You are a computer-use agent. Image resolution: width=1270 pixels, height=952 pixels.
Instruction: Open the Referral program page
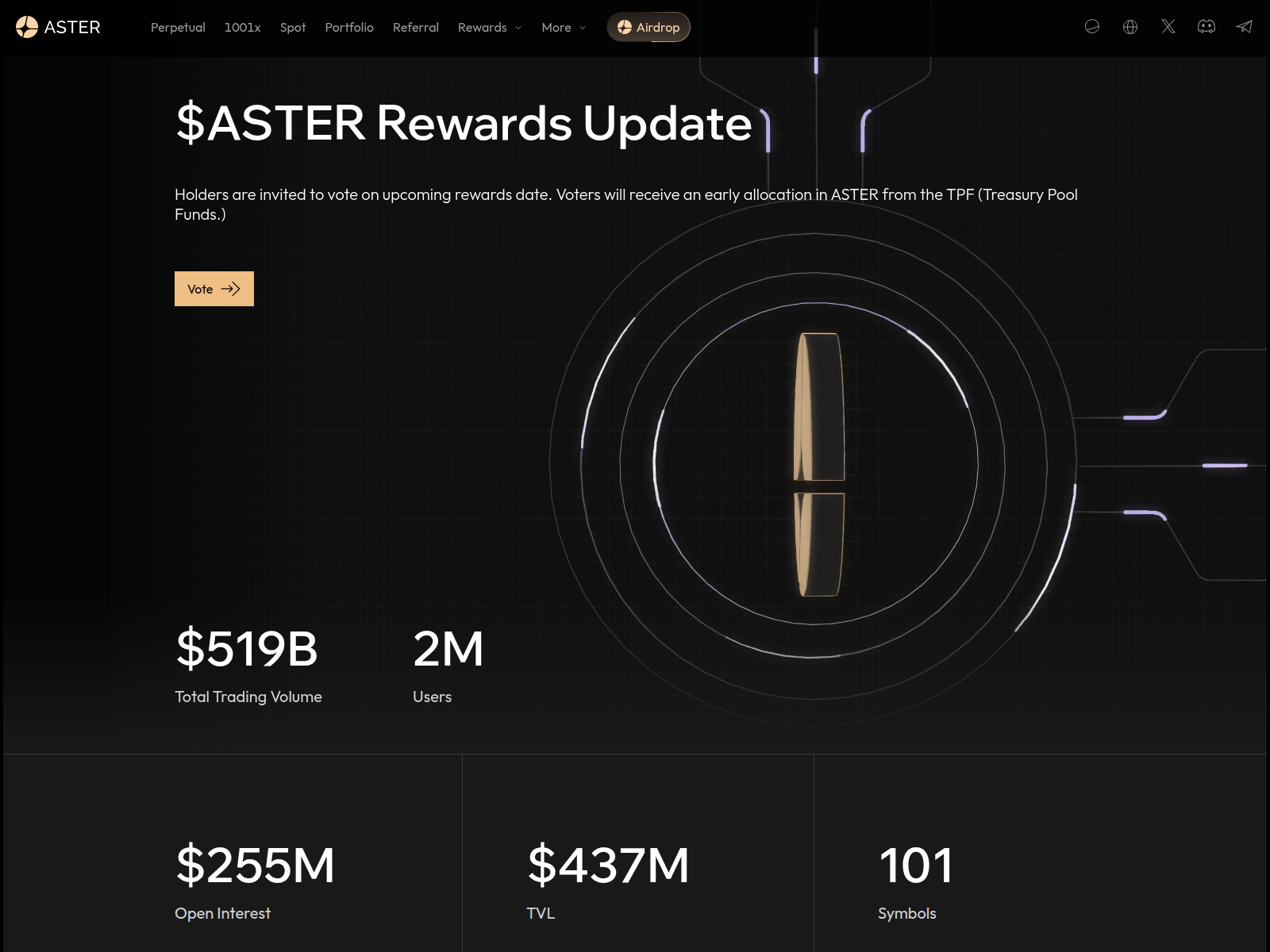tap(416, 27)
